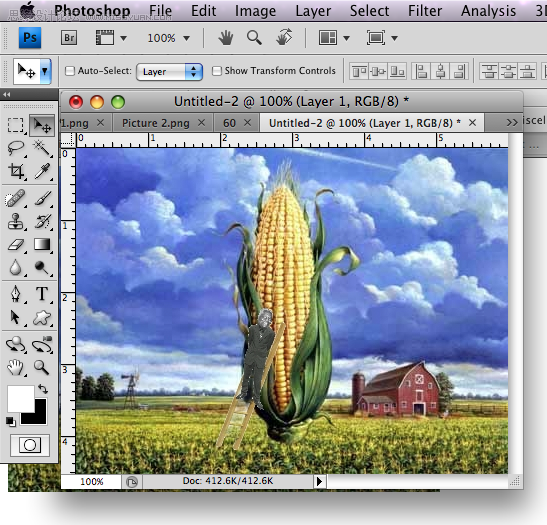Open the Analysis menu

coord(488,11)
